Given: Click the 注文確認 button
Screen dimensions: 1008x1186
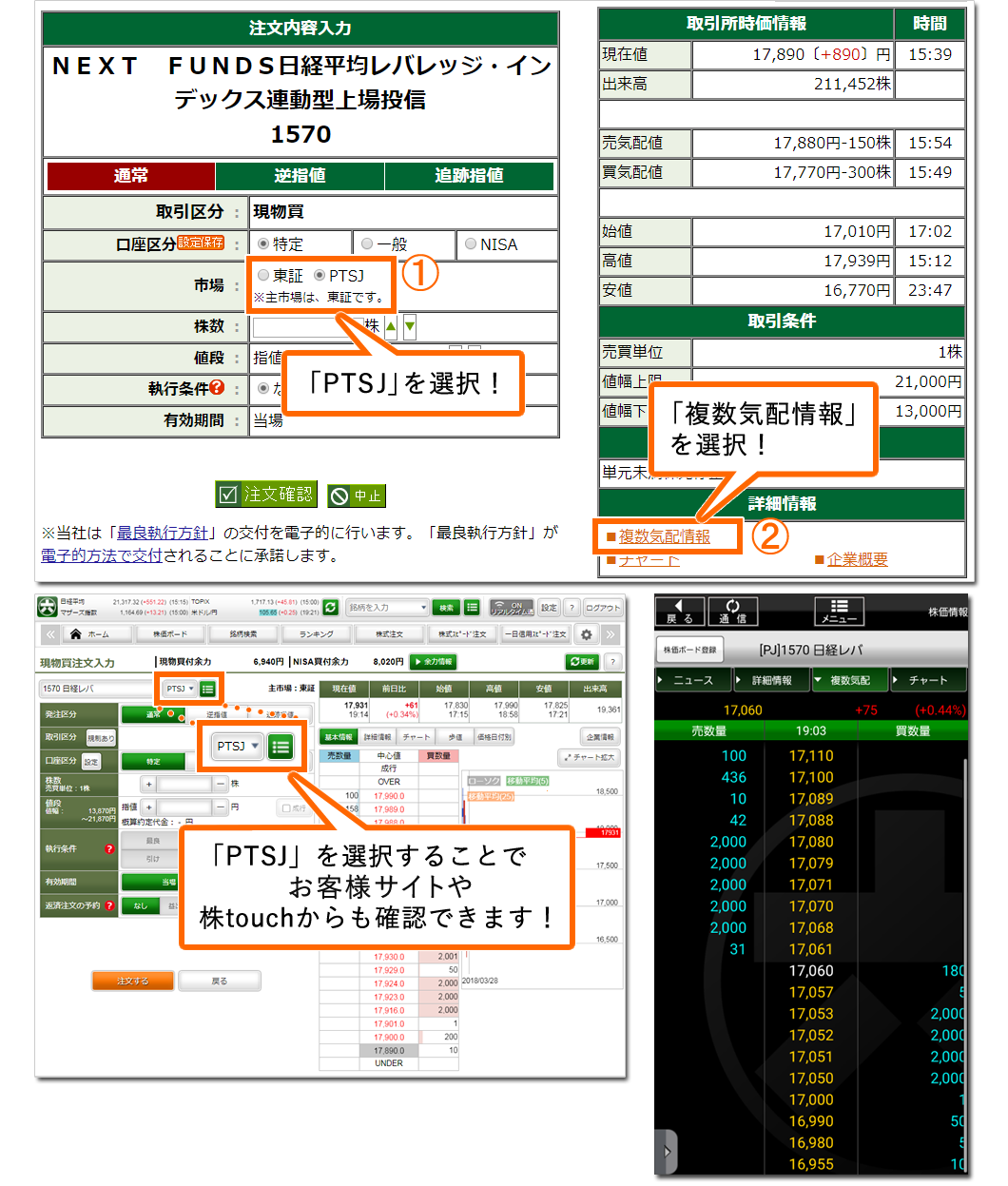Looking at the screenshot, I should 266,495.
